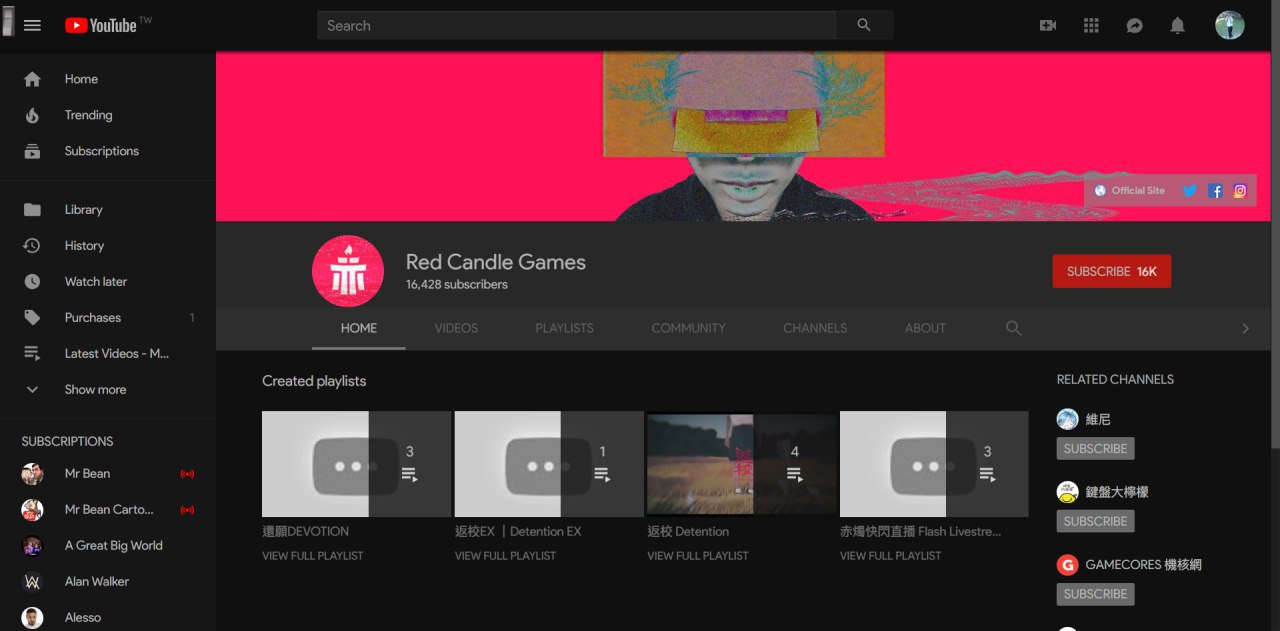Open the create video camera icon

click(x=1048, y=25)
